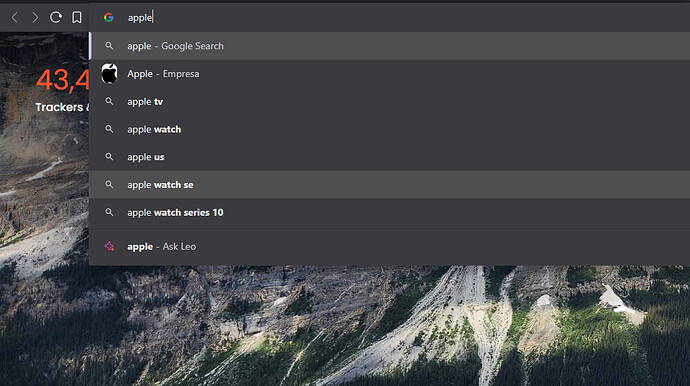The height and width of the screenshot is (386, 690).
Task: Bookmark this page with bookmark icon
Action: (77, 18)
